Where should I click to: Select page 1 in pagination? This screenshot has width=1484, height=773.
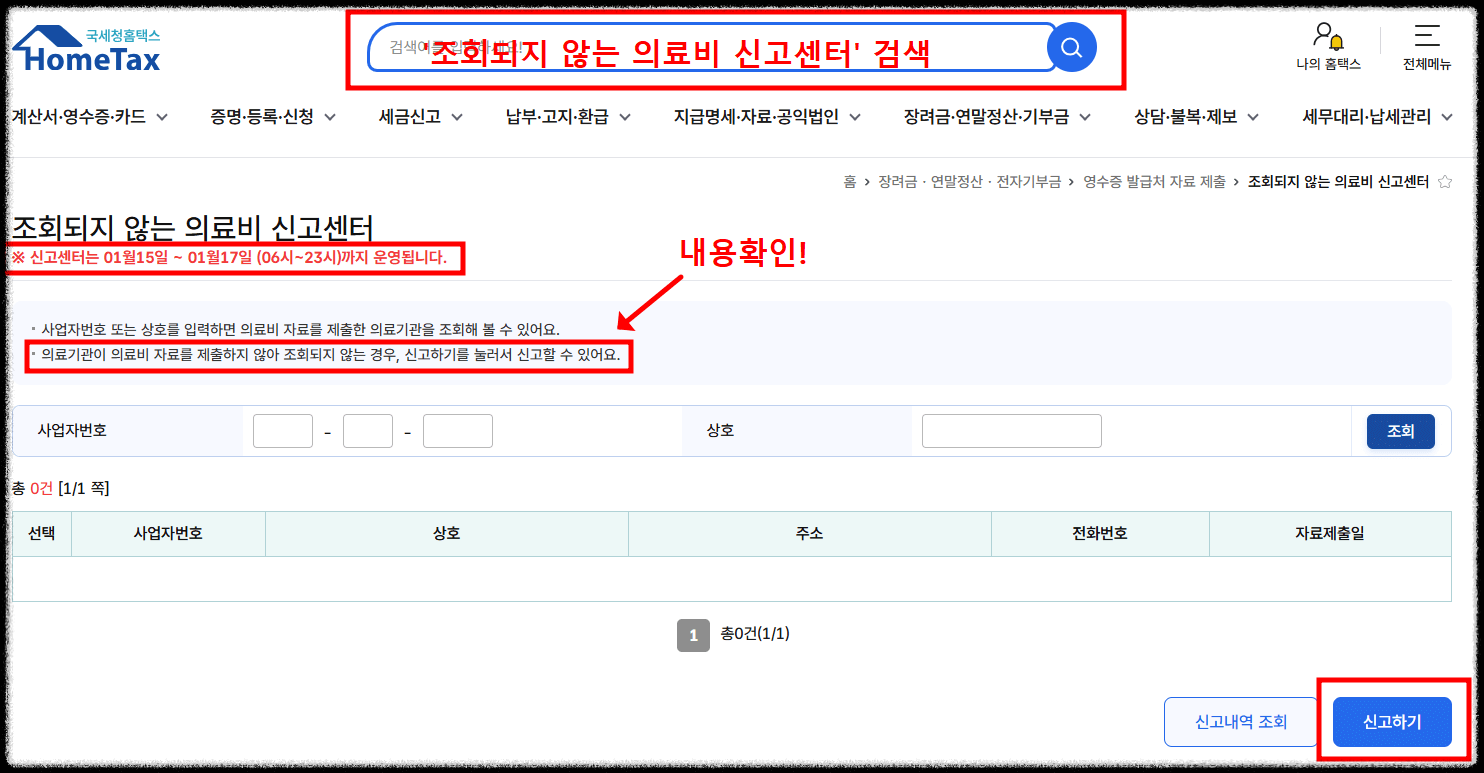pos(693,634)
